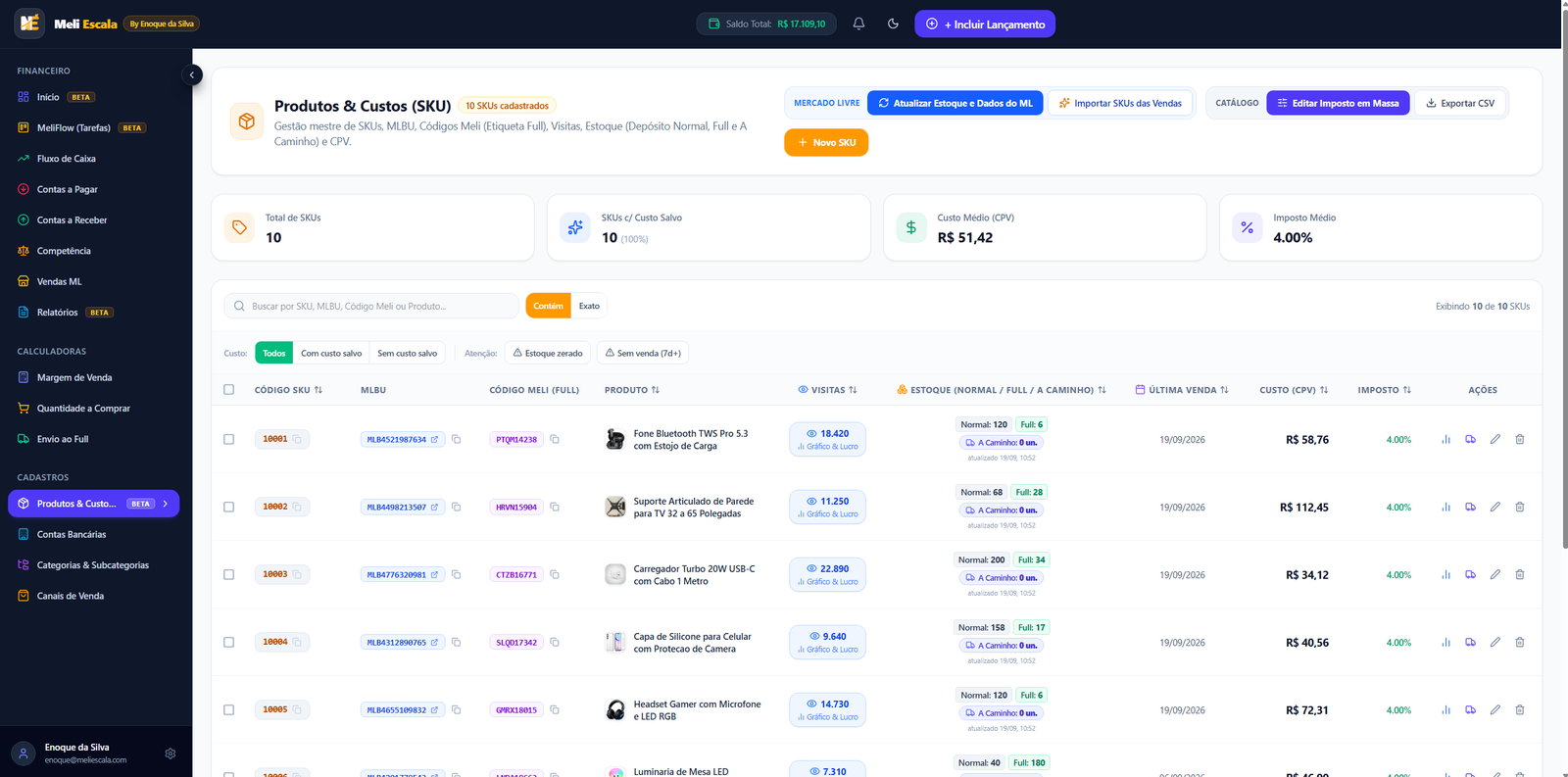
Task: Expand Produtos & Custos sidebar chevron
Action: coord(166,504)
